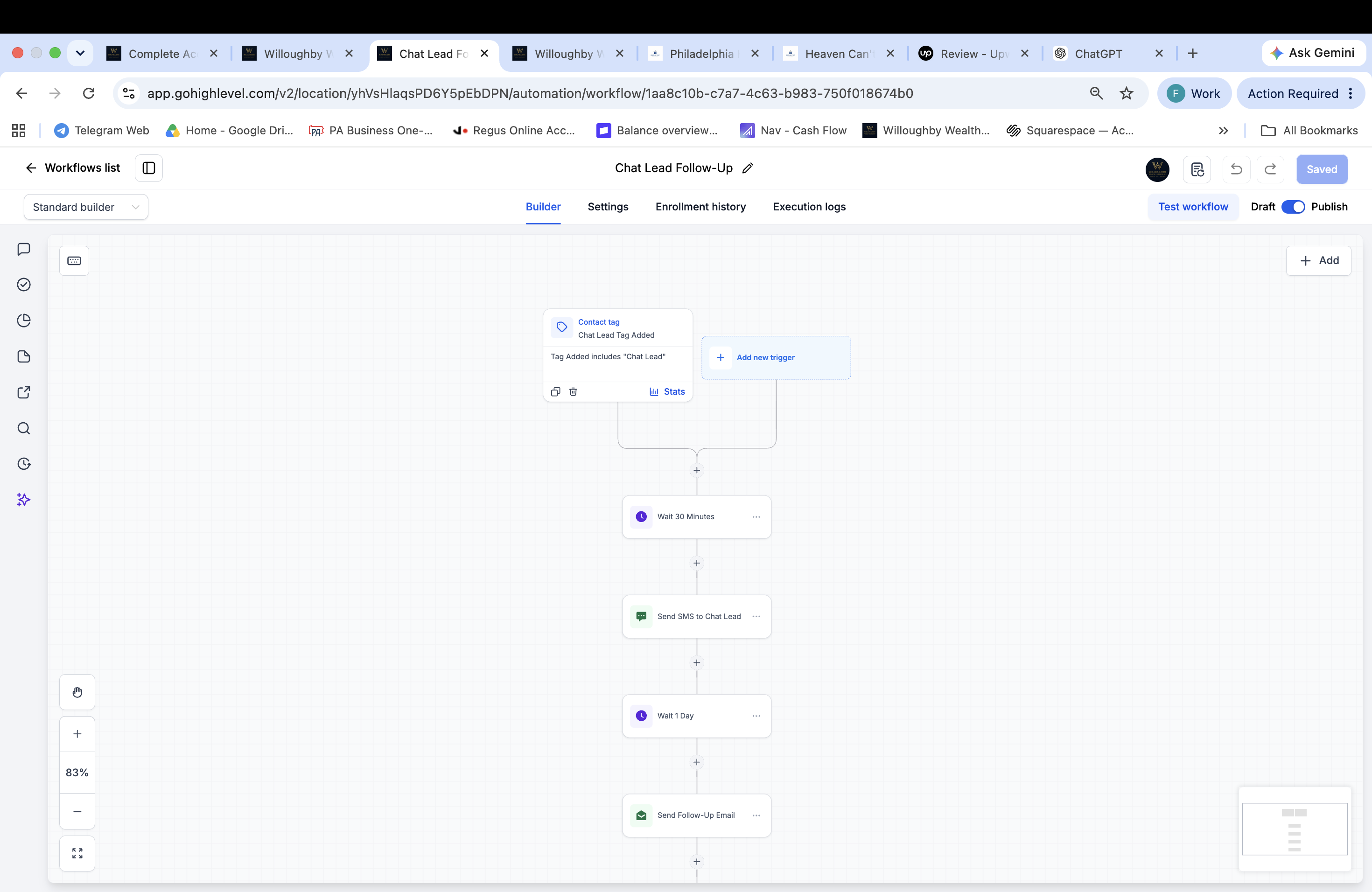Click the sticky note sidebar icon
Screen dimensions: 1372x892
pyautogui.click(x=24, y=357)
